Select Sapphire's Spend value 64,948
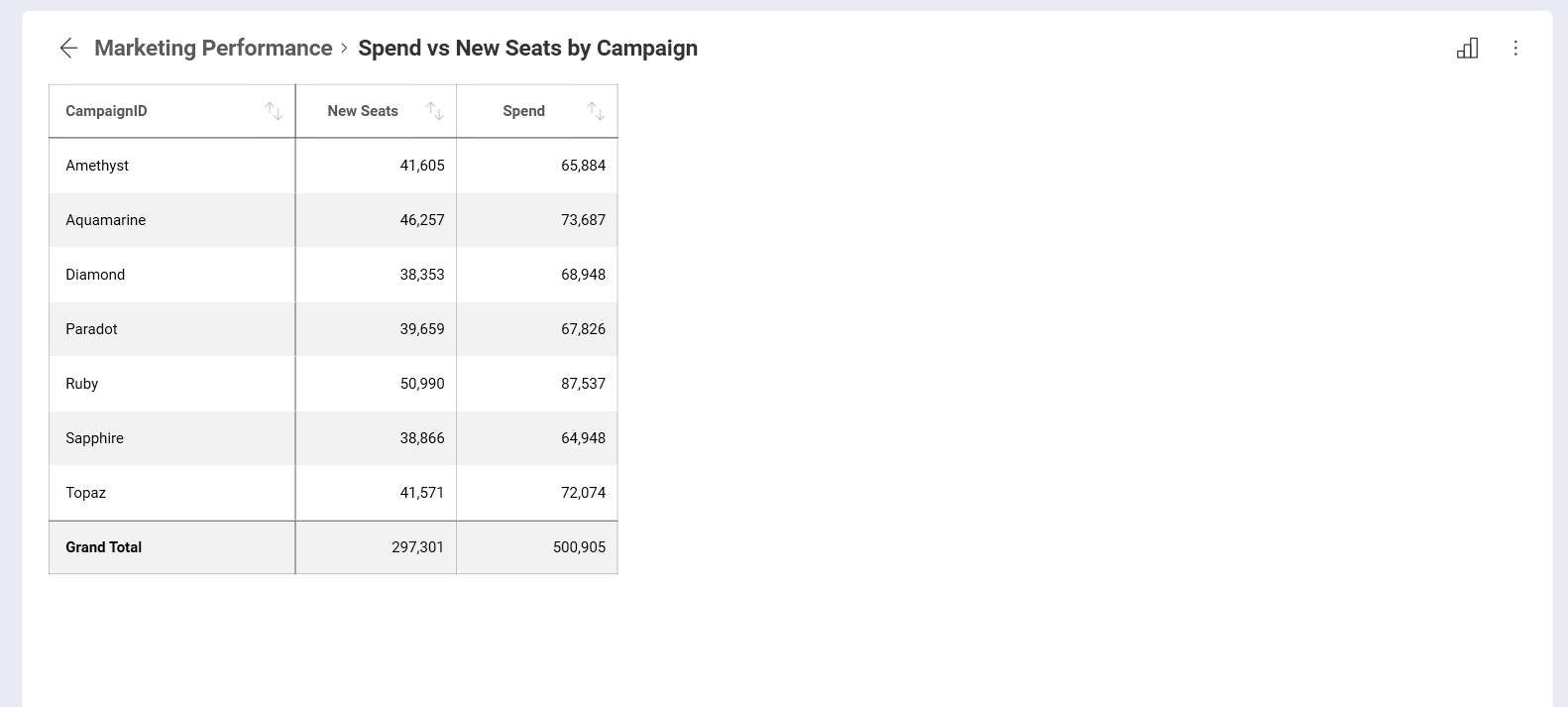 [x=583, y=438]
